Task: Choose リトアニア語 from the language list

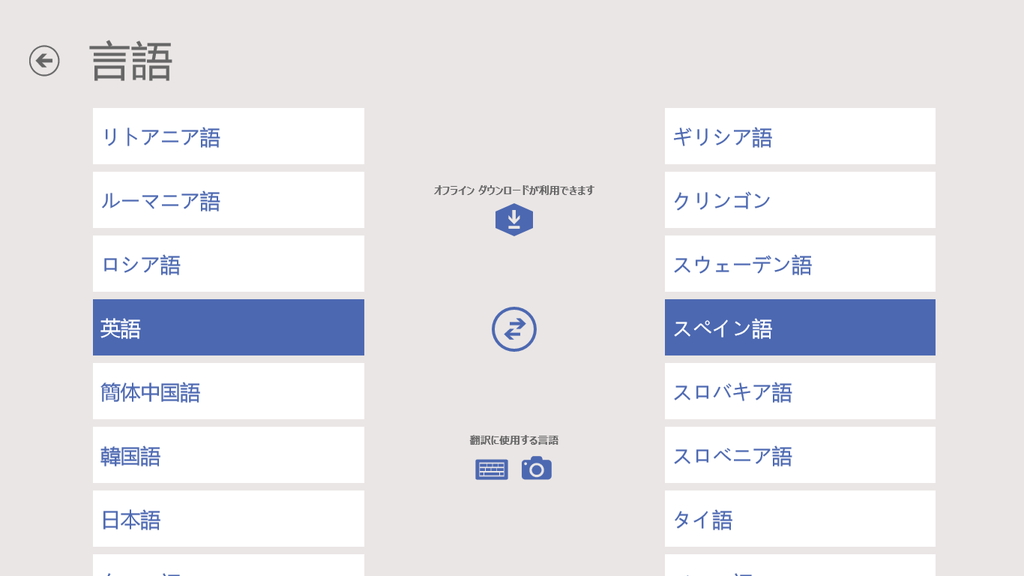Action: click(228, 136)
